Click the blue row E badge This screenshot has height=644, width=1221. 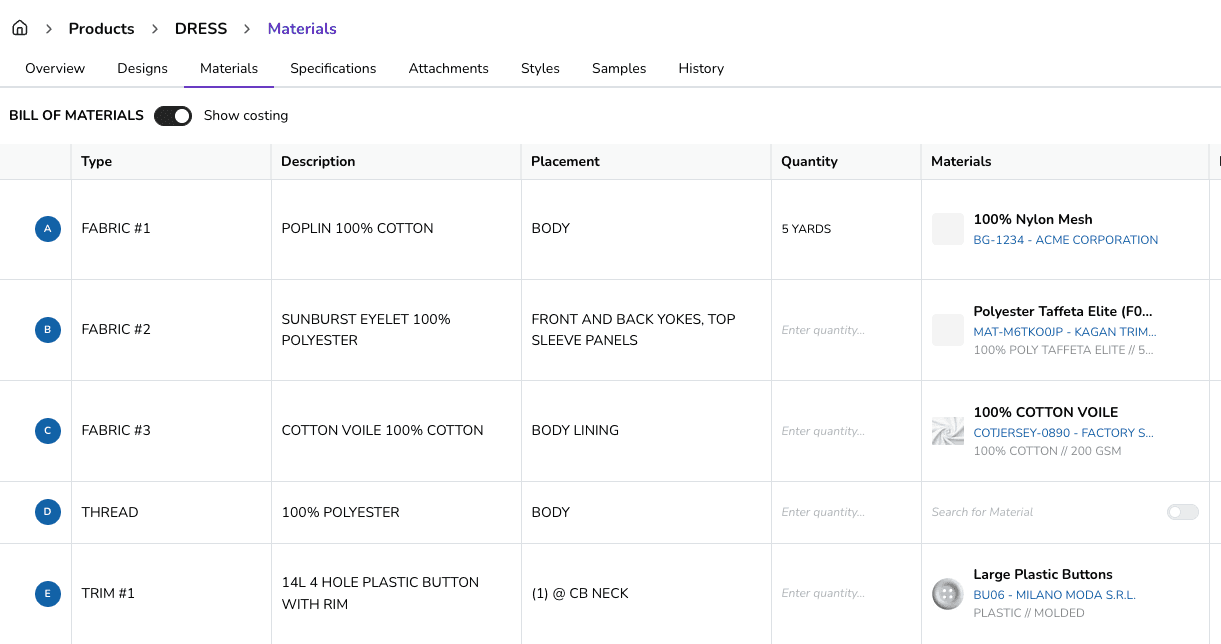tap(48, 594)
